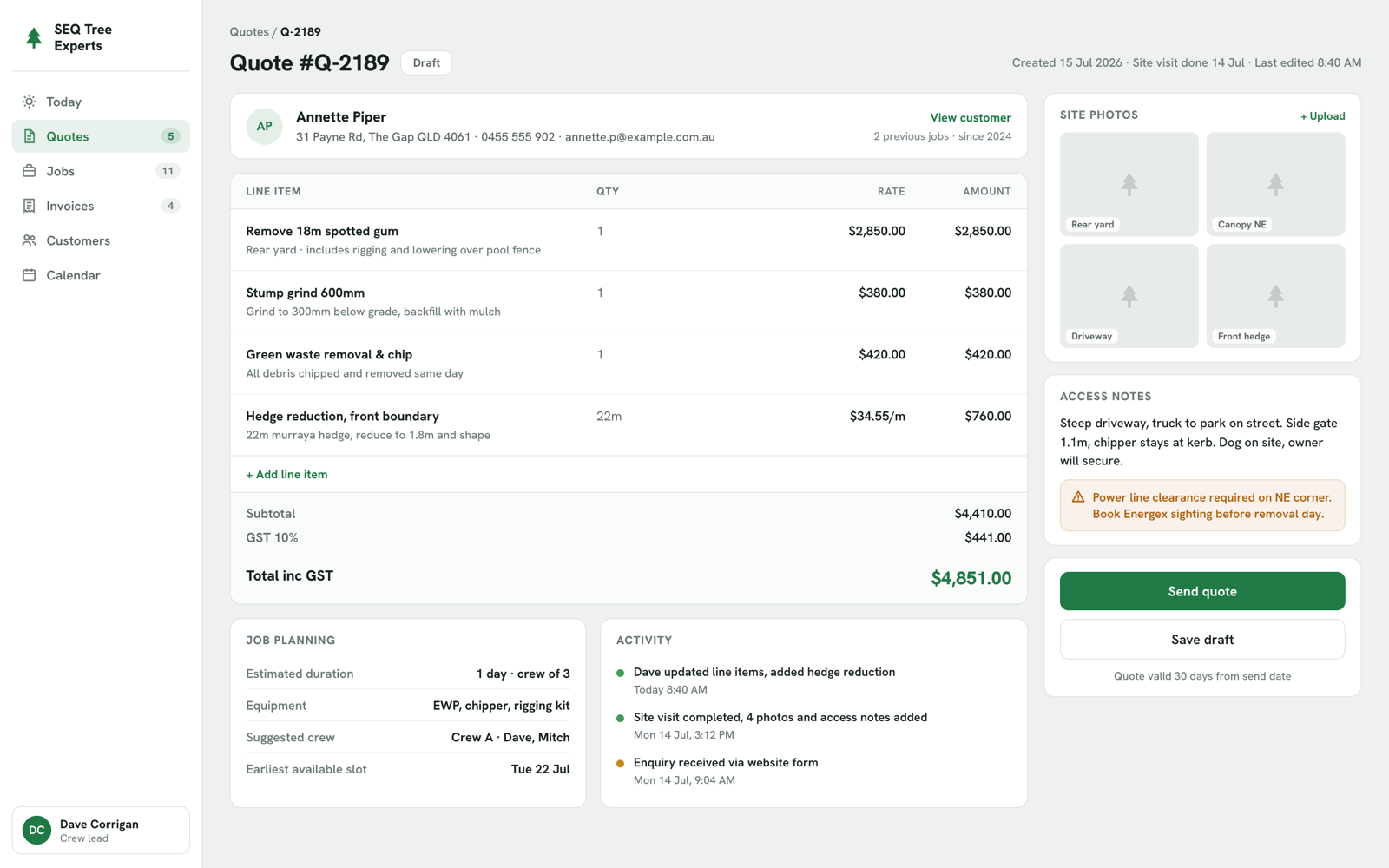The height and width of the screenshot is (868, 1389).
Task: Open the Front hedge site photo
Action: tap(1275, 296)
